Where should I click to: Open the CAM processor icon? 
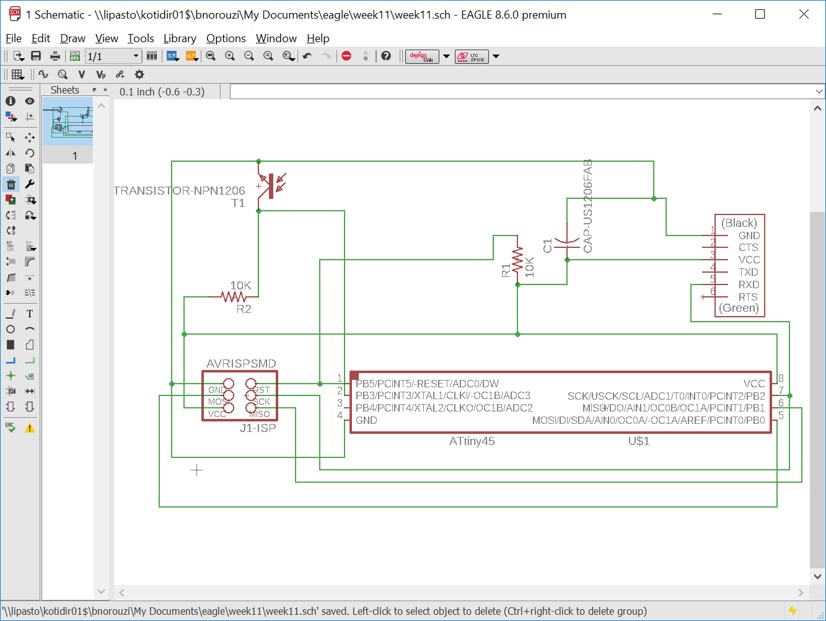coord(75,56)
